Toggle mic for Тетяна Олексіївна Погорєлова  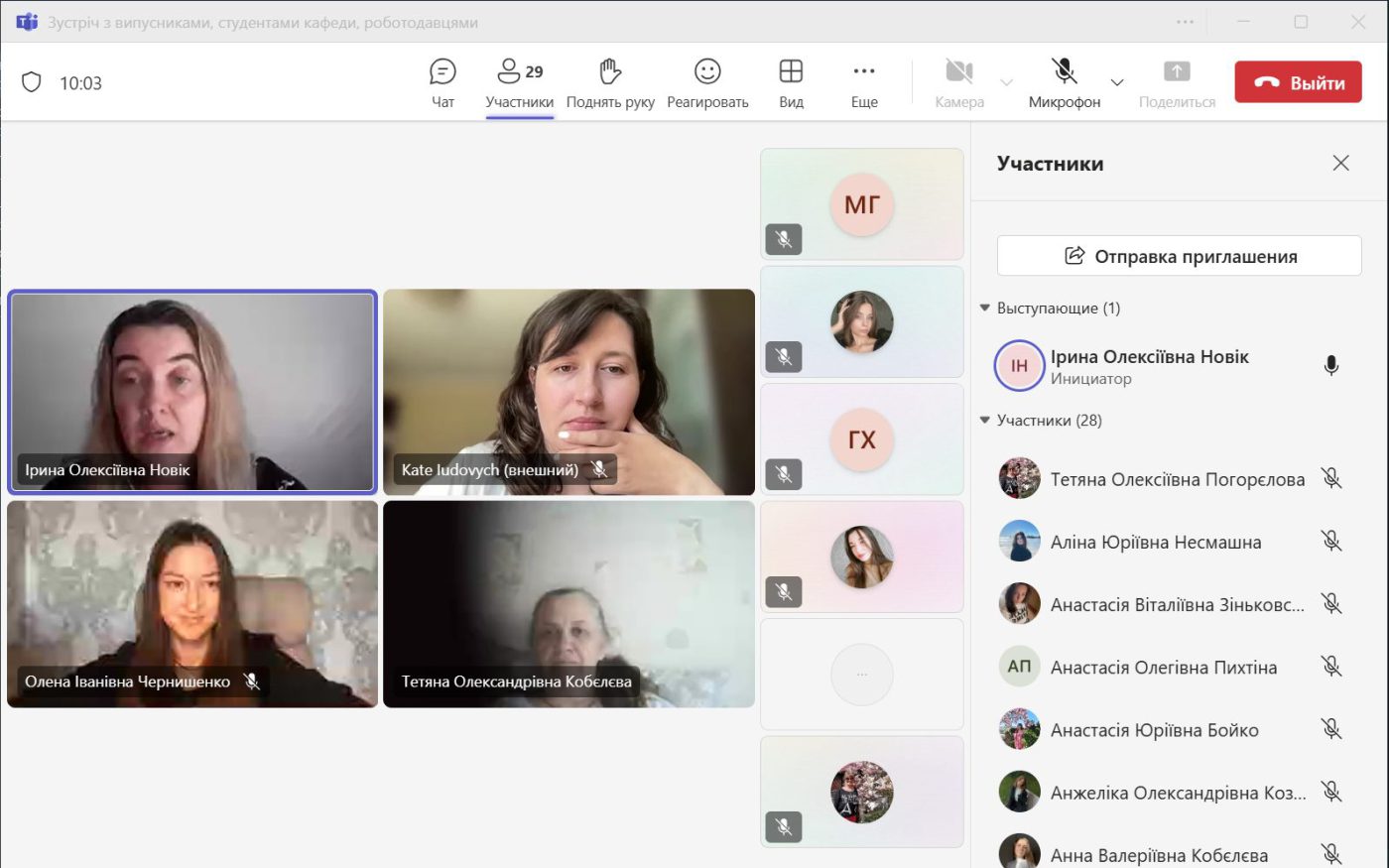(1330, 479)
